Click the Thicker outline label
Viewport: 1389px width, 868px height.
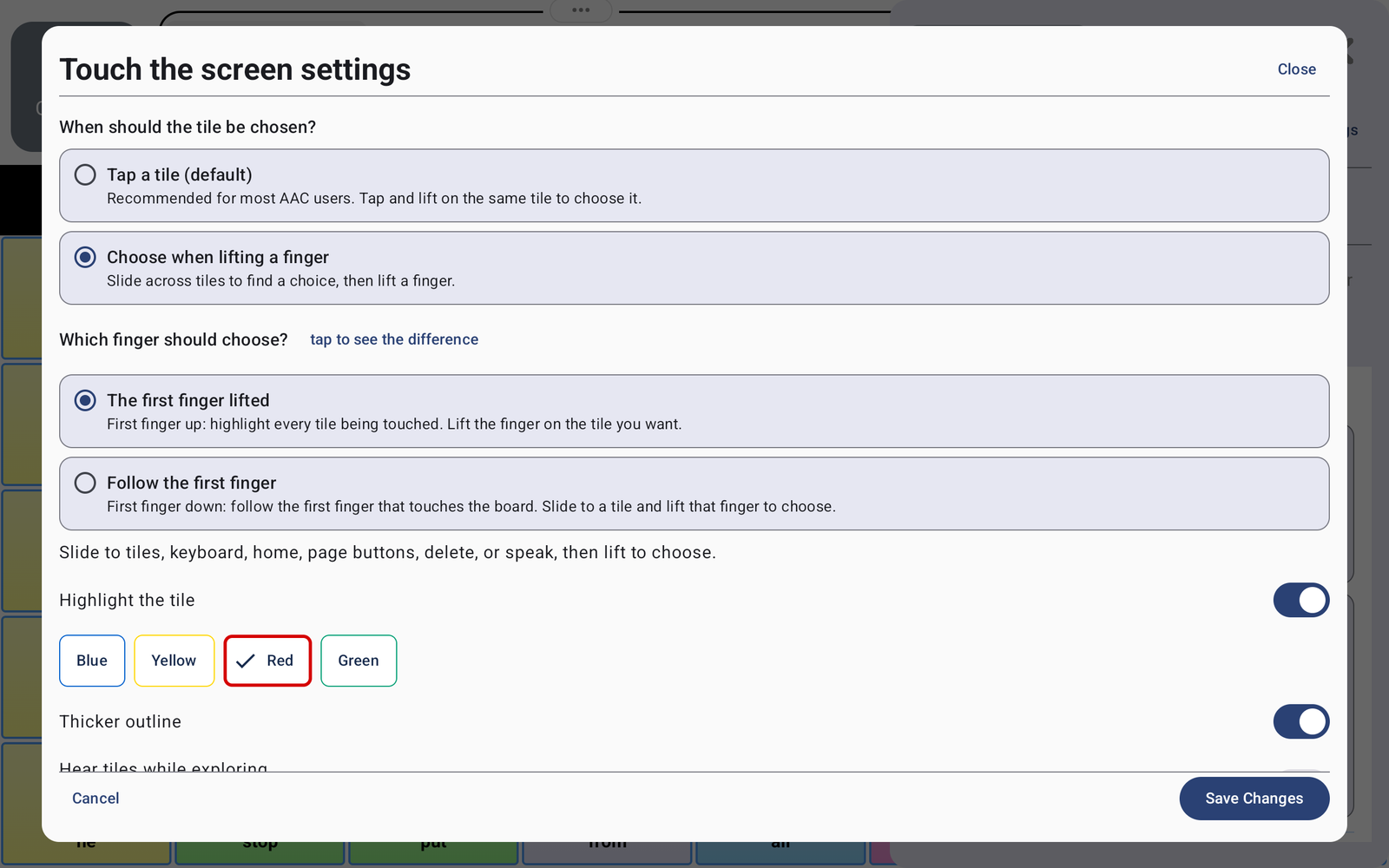[120, 722]
